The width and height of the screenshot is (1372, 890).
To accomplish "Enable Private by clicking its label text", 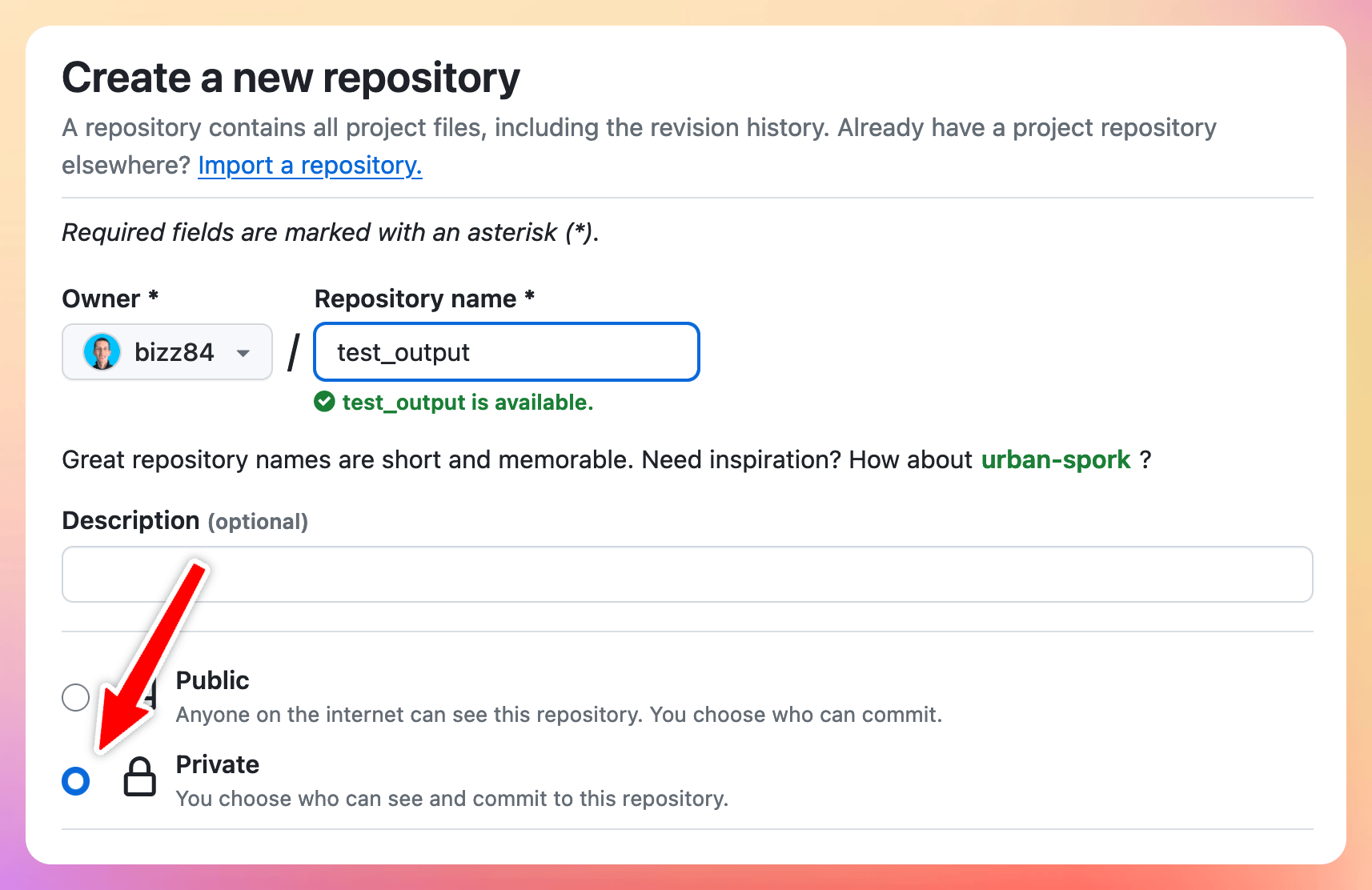I will pos(217,764).
